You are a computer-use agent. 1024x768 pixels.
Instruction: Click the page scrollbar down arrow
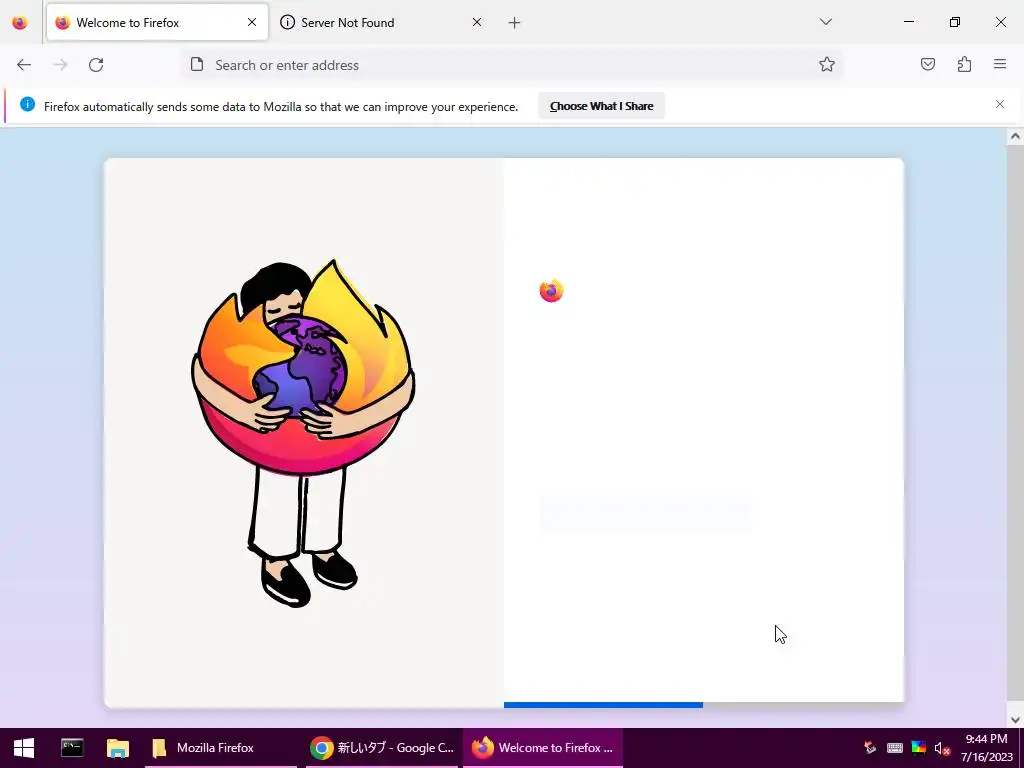(x=1015, y=720)
